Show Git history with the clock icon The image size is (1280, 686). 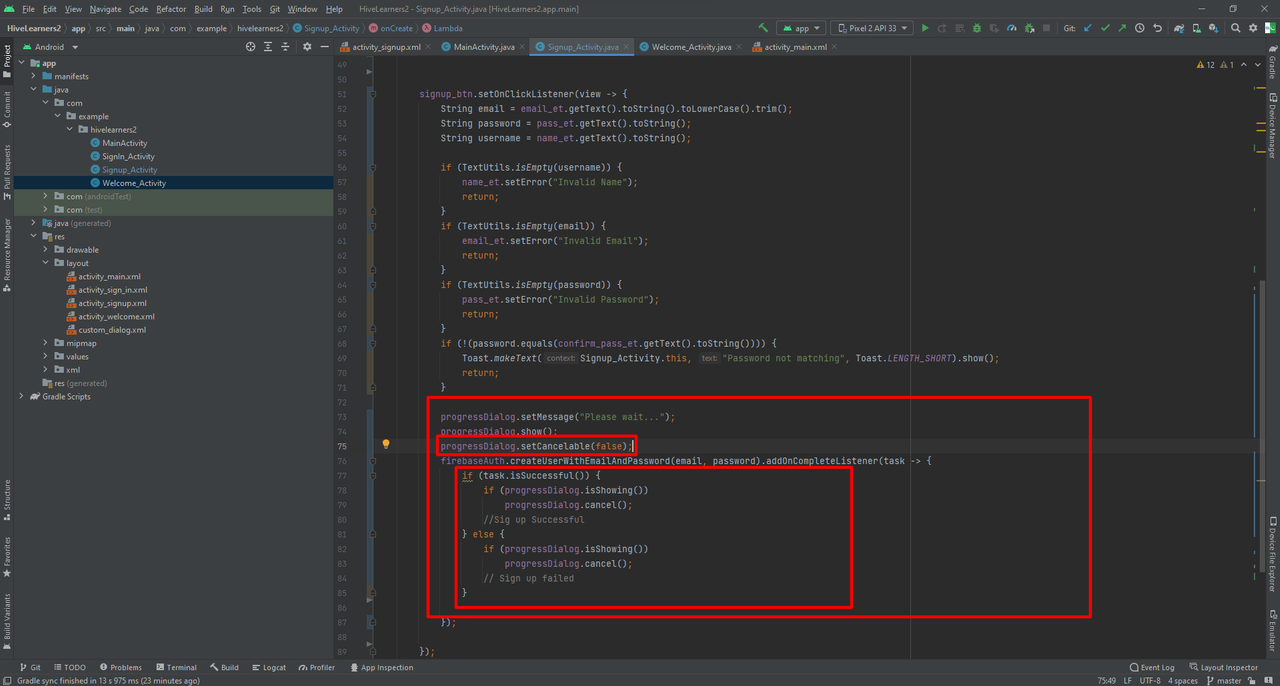point(1140,28)
